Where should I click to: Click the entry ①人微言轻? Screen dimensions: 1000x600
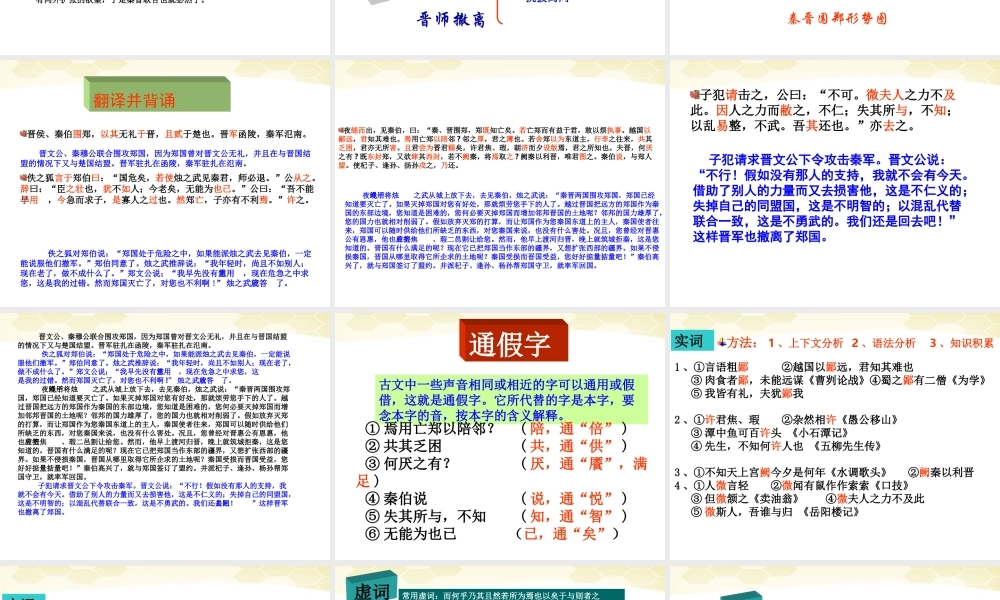pyautogui.click(x=720, y=486)
